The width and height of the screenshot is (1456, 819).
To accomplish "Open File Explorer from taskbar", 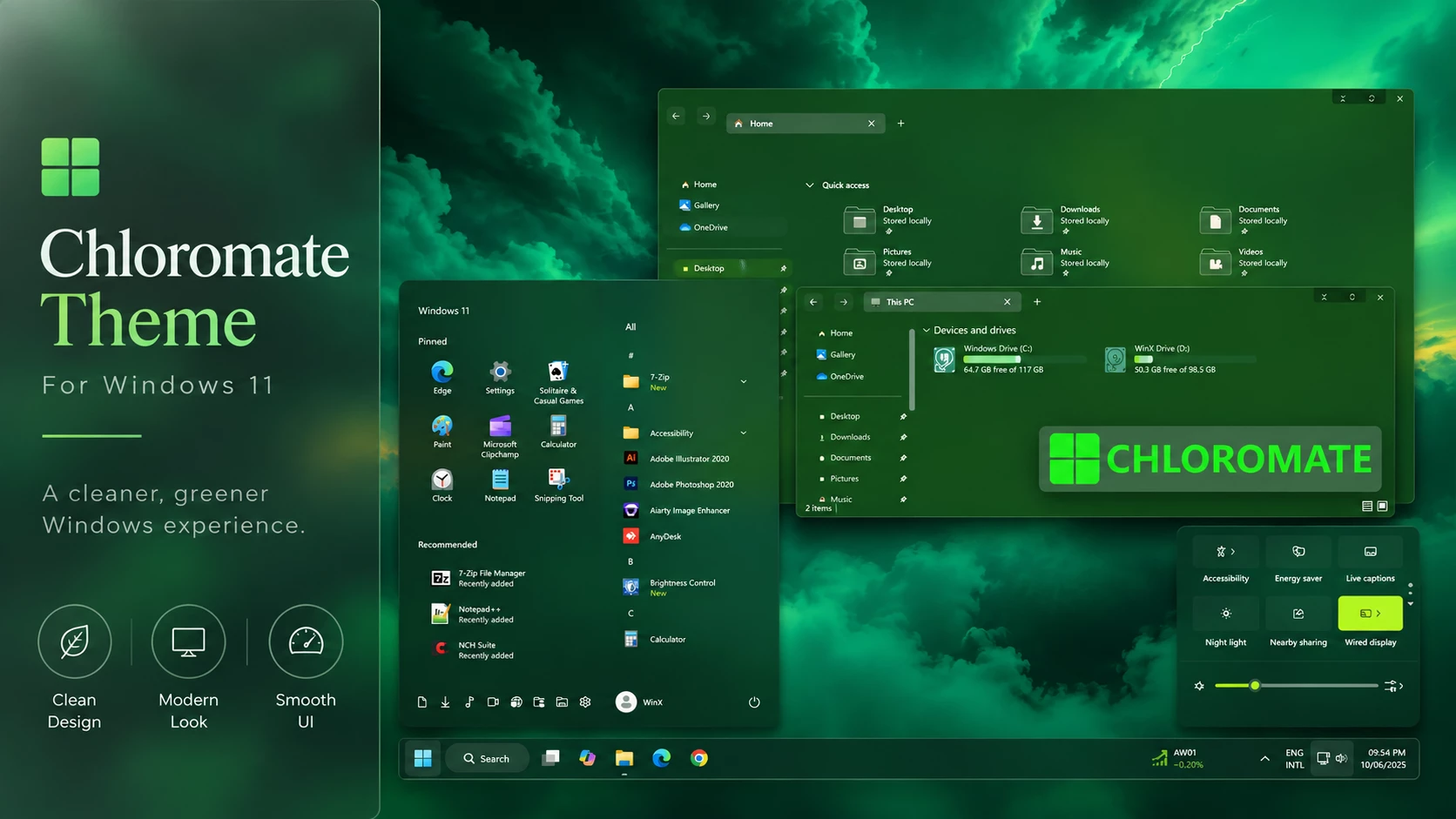I will coord(624,758).
